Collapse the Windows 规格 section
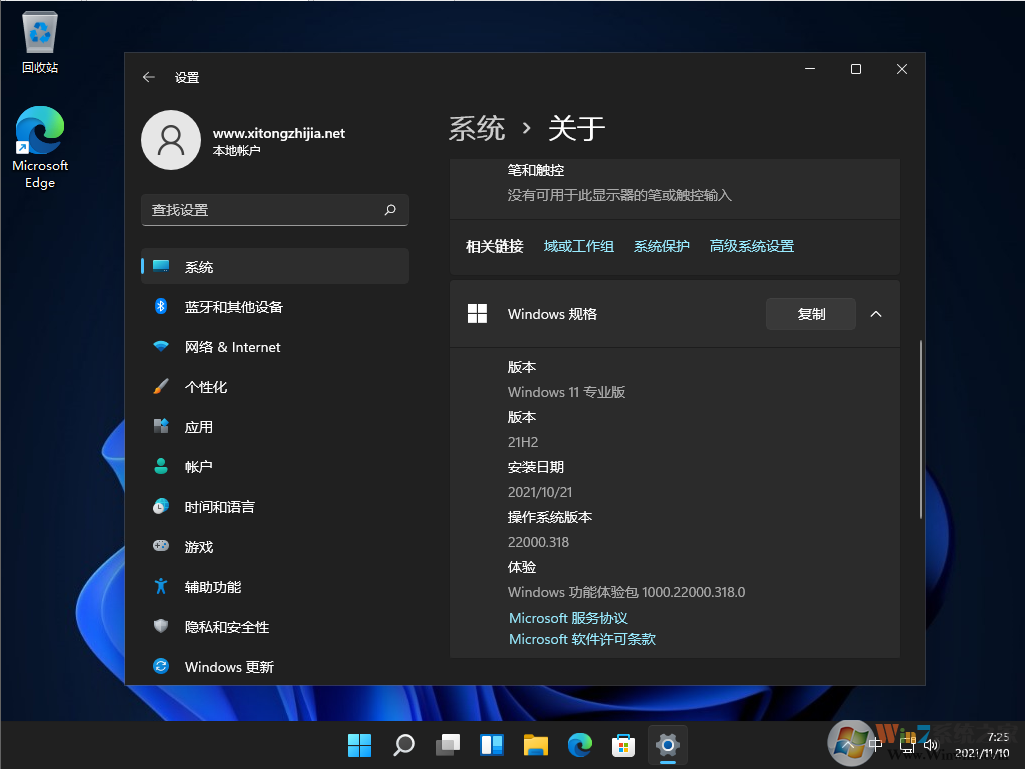 coord(876,313)
